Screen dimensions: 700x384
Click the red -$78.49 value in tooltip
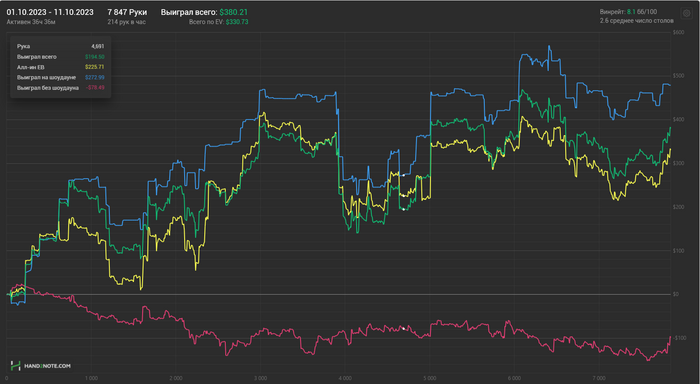click(95, 88)
